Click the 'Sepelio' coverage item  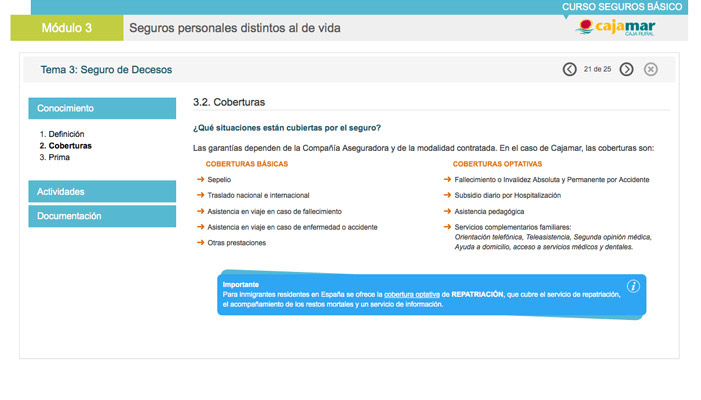tap(219, 180)
